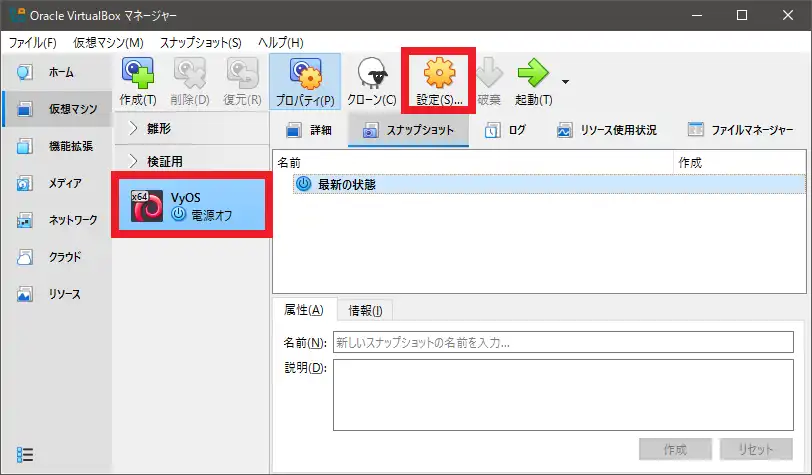The width and height of the screenshot is (812, 475).
Task: Open クラウド in the left sidebar
Action: [57, 257]
